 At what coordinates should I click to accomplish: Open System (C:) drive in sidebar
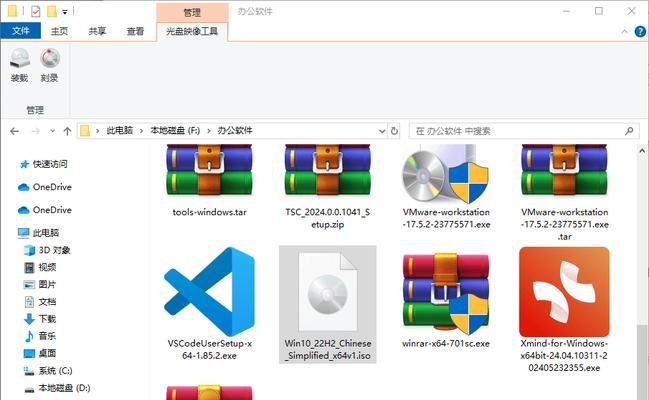pos(48,371)
